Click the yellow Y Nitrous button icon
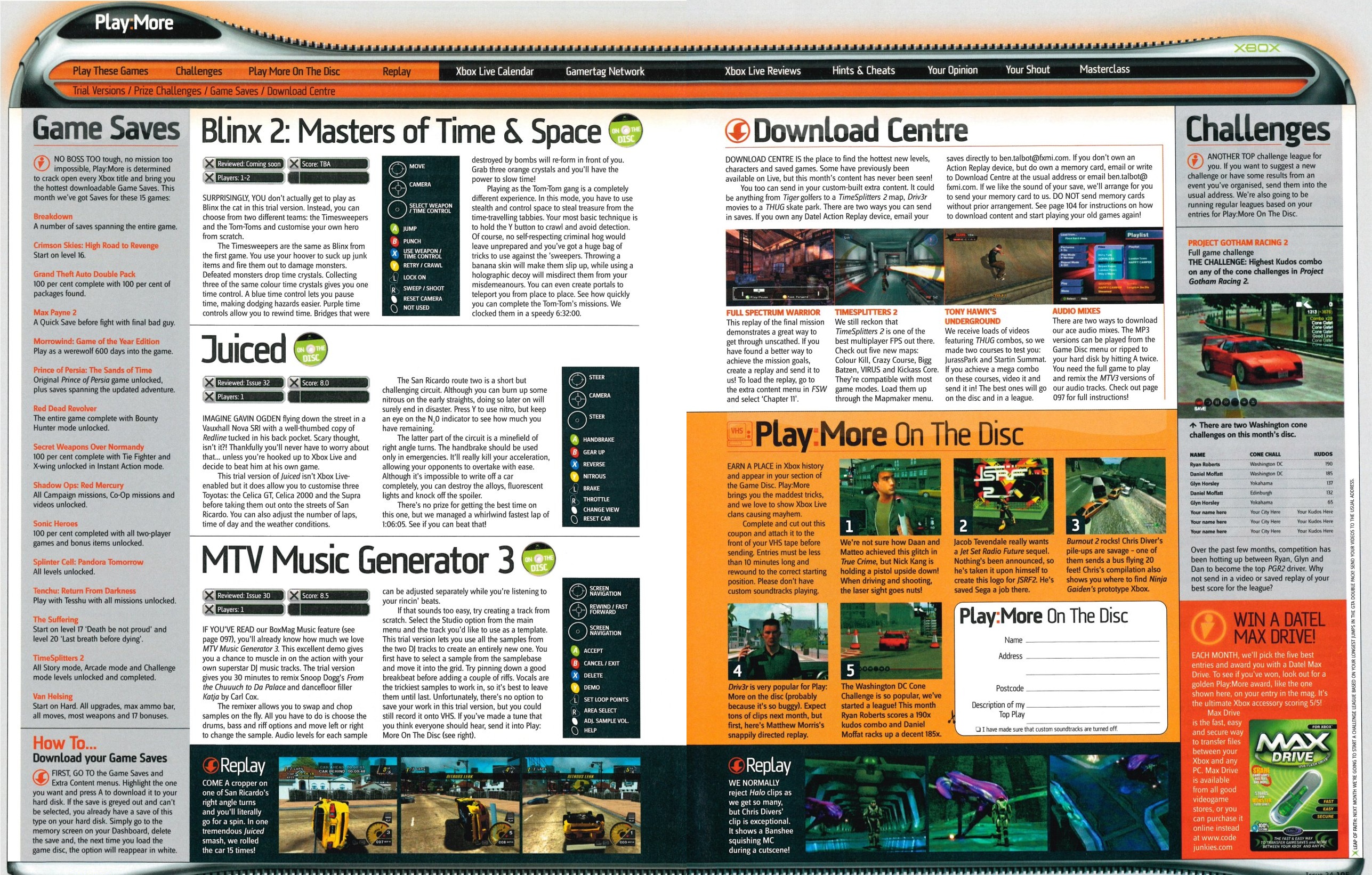 pyautogui.click(x=574, y=476)
